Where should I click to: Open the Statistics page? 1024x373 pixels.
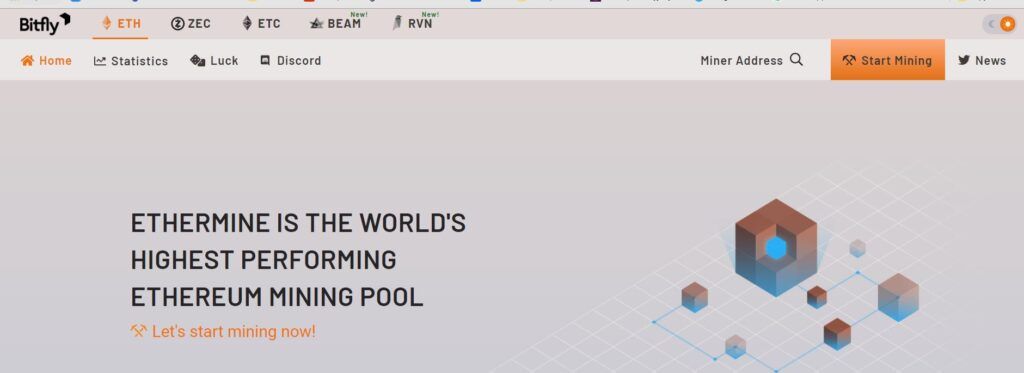coord(131,61)
